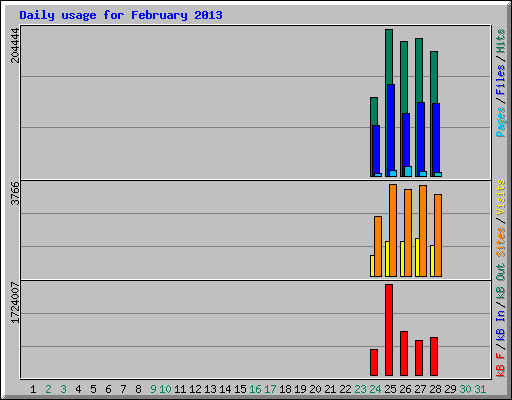Click day 6 on the x-axis
The image size is (512, 400).
coord(108,389)
